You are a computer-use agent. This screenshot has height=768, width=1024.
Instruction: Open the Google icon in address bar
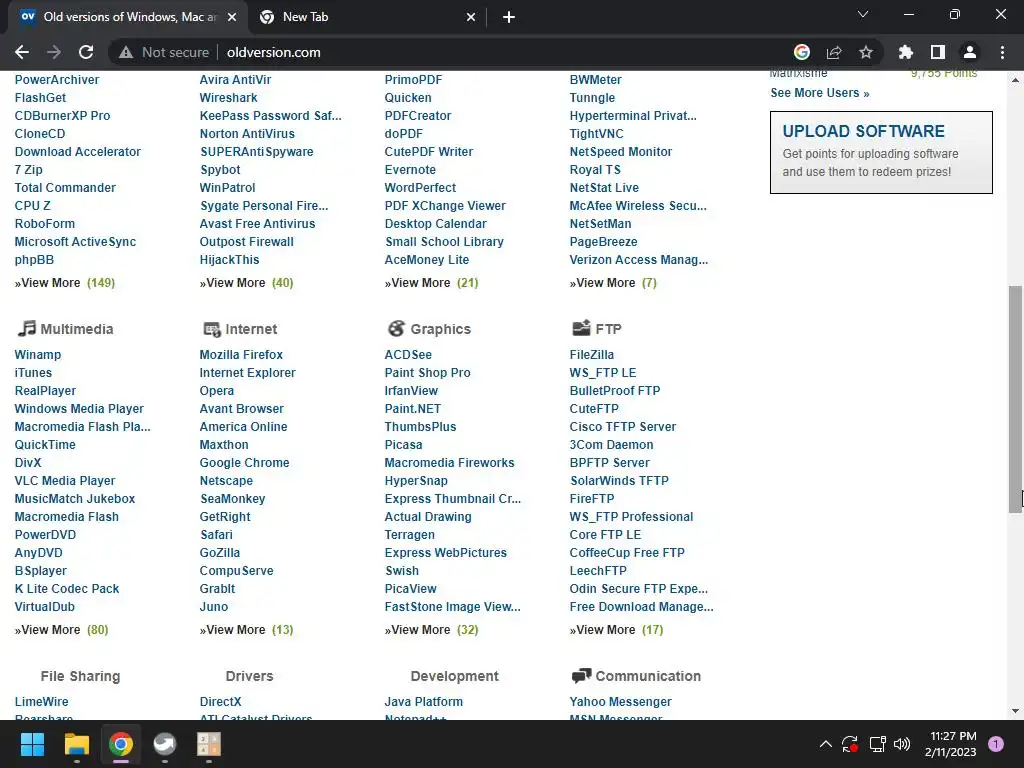click(x=802, y=52)
